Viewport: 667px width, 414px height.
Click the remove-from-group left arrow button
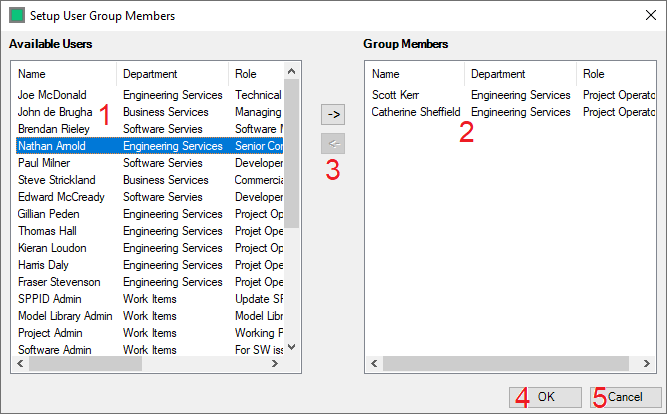333,144
